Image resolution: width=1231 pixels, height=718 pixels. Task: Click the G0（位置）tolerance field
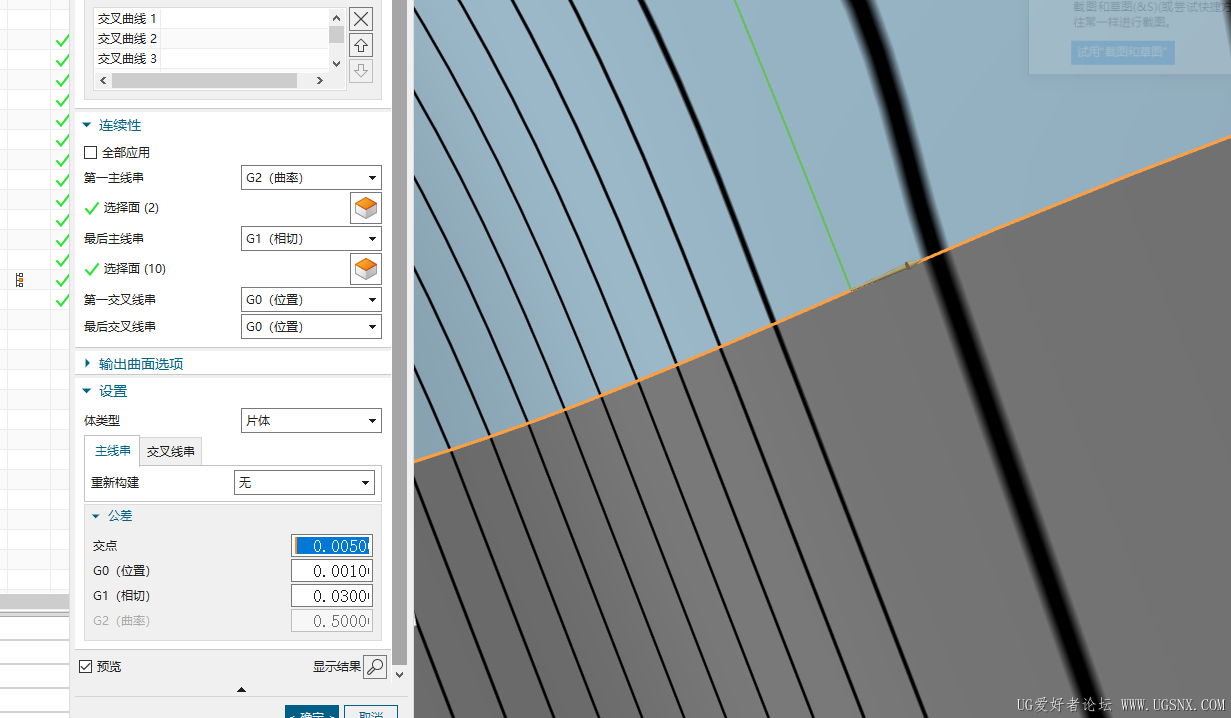pos(332,571)
